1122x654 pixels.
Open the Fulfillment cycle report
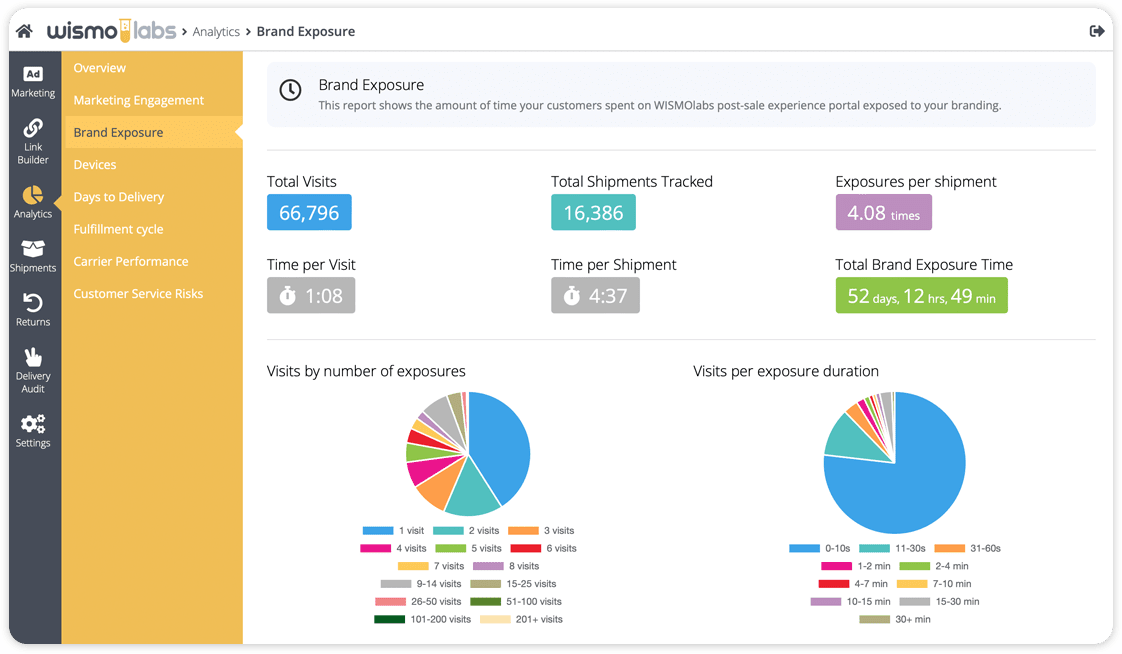click(118, 229)
